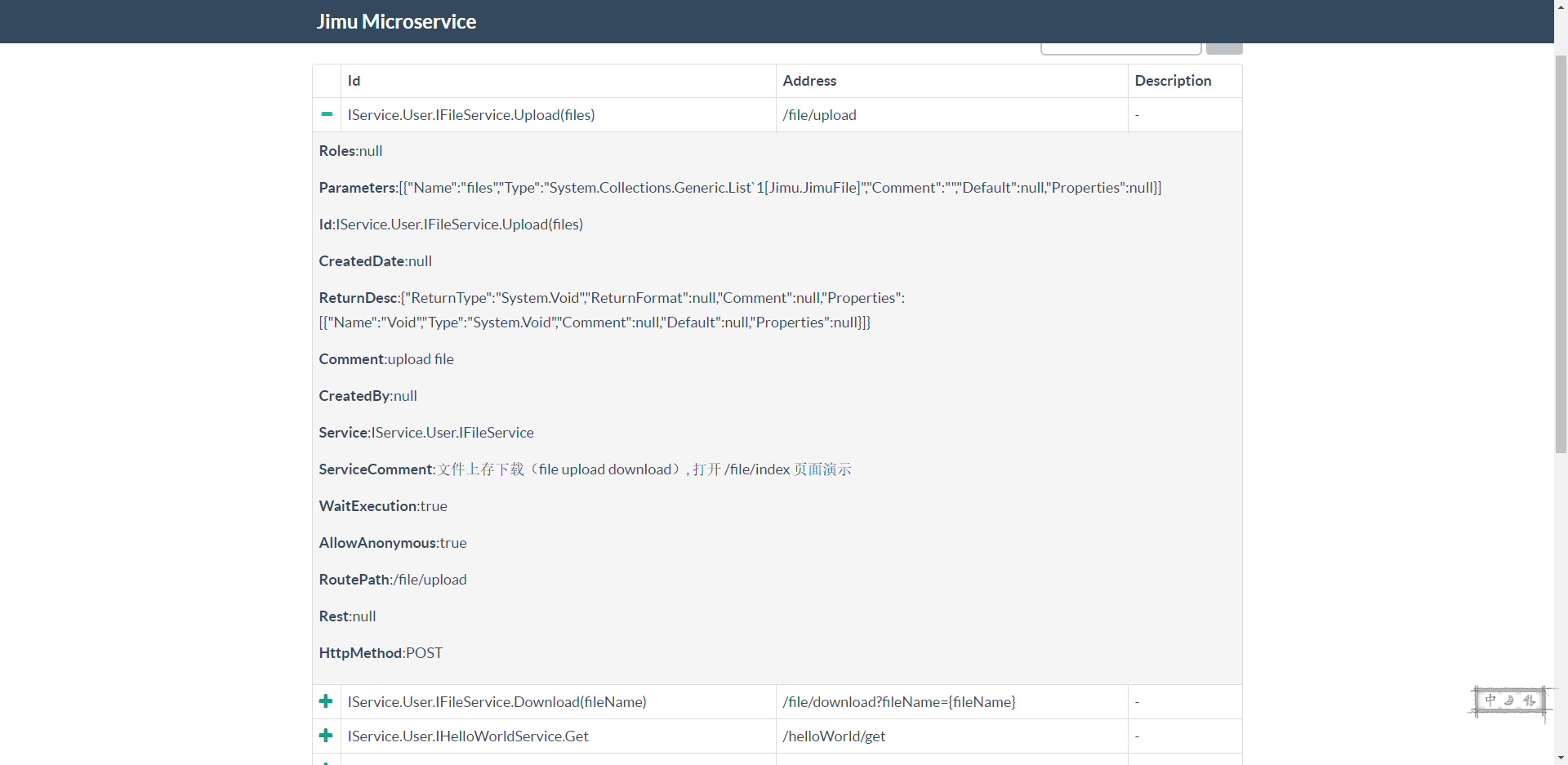
Task: Select the /helloWorld/get address cell
Action: [x=834, y=736]
